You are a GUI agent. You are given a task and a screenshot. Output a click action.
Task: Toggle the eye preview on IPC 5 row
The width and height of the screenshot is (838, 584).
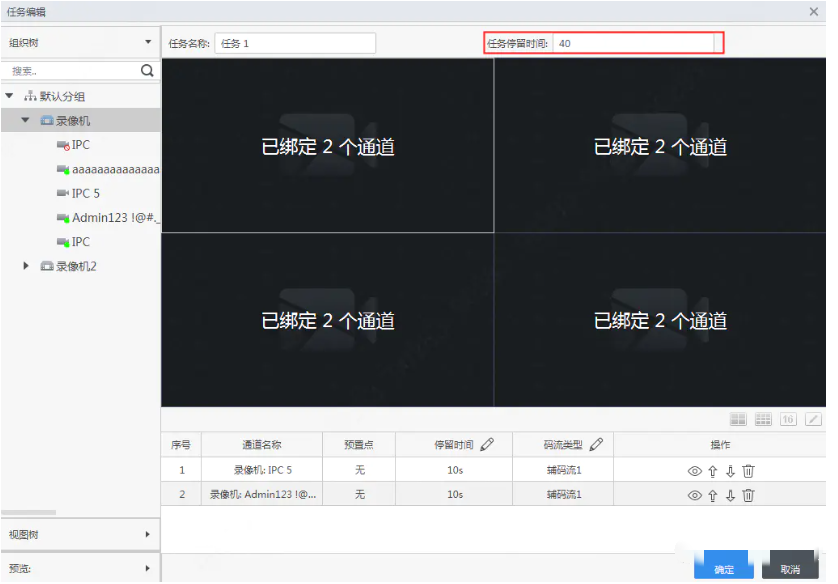point(694,470)
